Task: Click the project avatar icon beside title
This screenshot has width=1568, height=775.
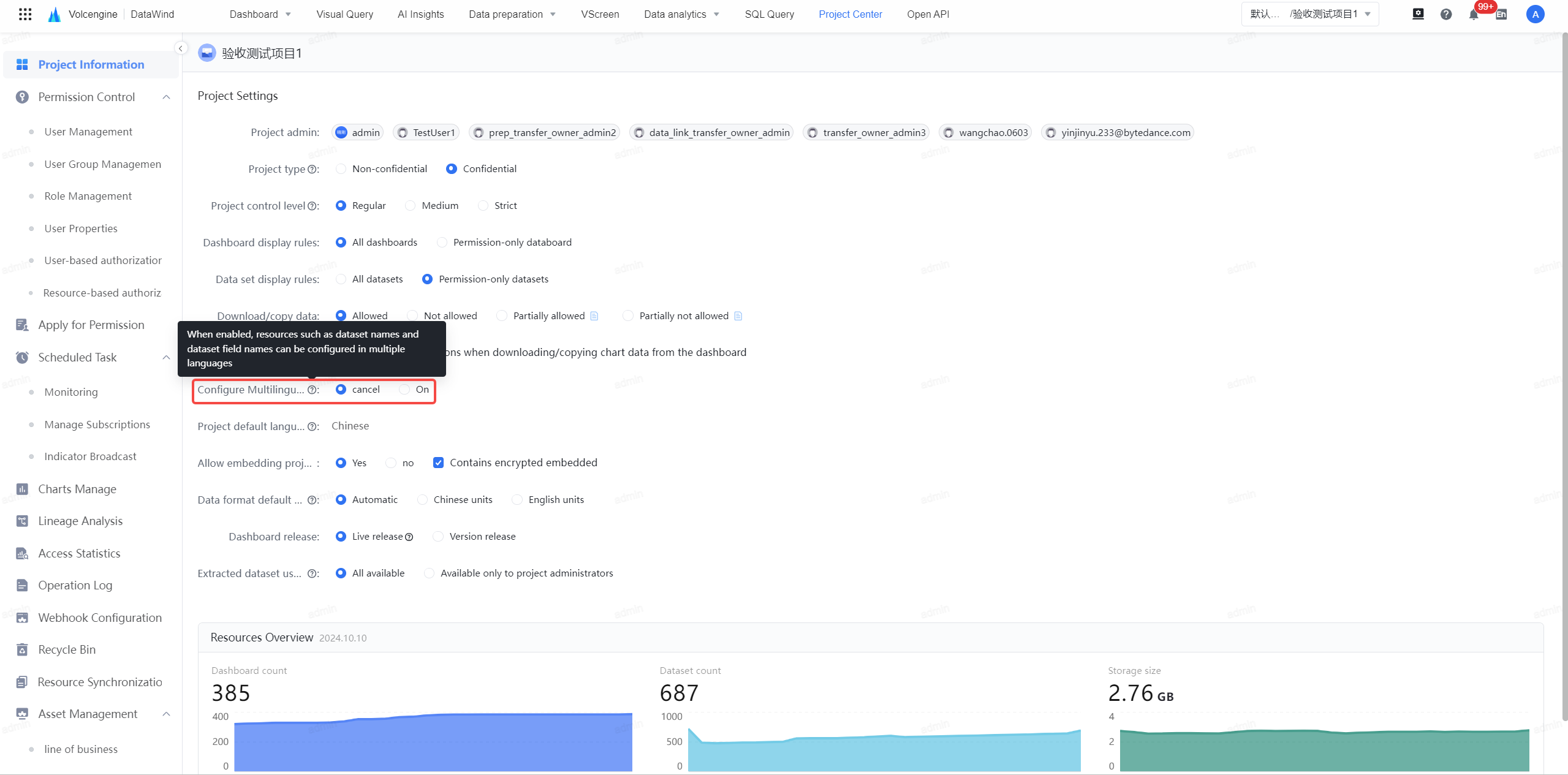Action: coord(207,53)
